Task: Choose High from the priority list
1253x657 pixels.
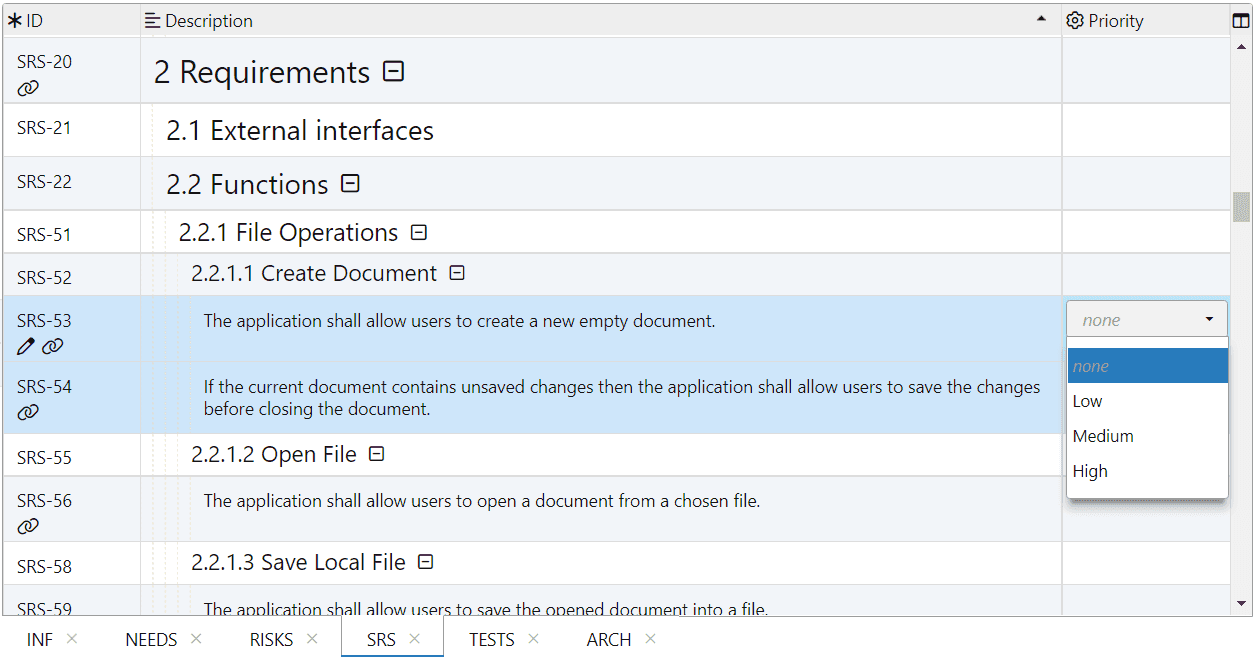Action: [1090, 471]
